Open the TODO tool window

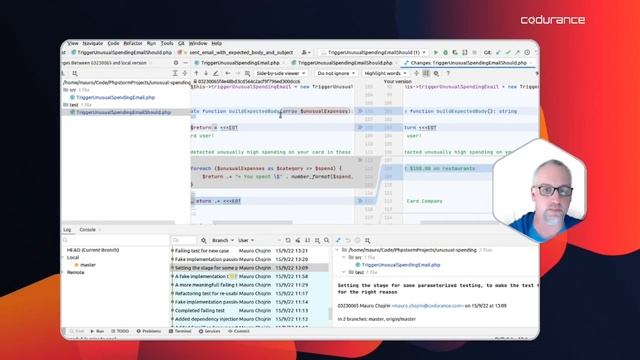tap(120, 331)
